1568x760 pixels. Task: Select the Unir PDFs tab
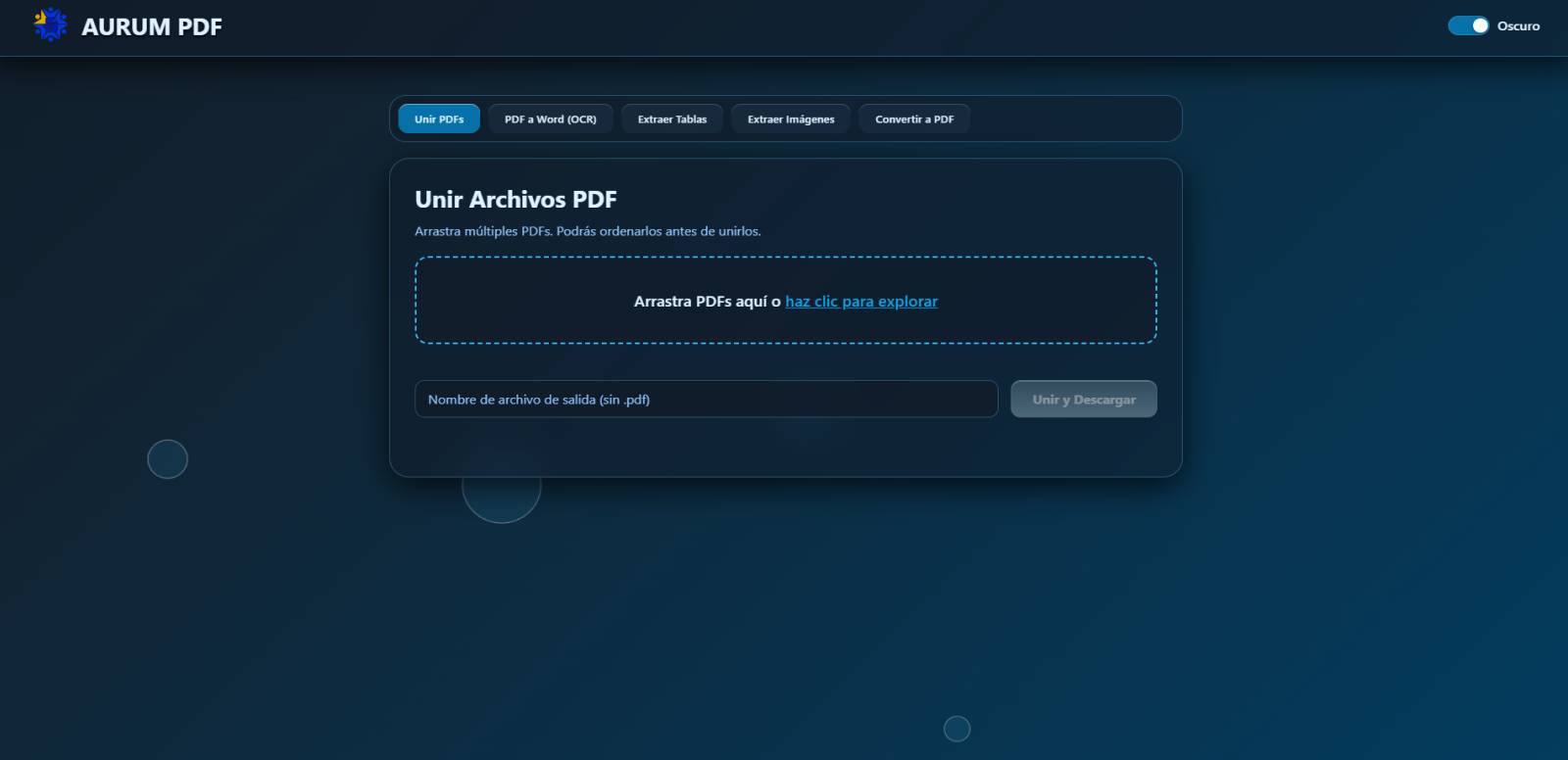coord(439,119)
